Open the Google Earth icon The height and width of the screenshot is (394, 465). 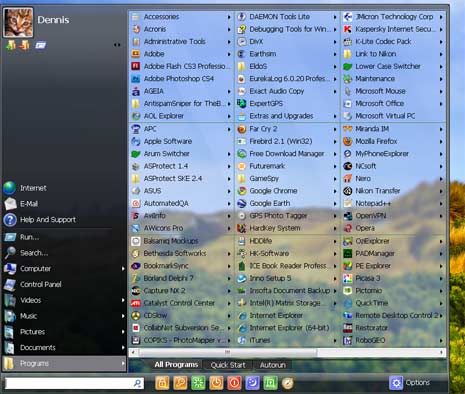pyautogui.click(x=241, y=203)
